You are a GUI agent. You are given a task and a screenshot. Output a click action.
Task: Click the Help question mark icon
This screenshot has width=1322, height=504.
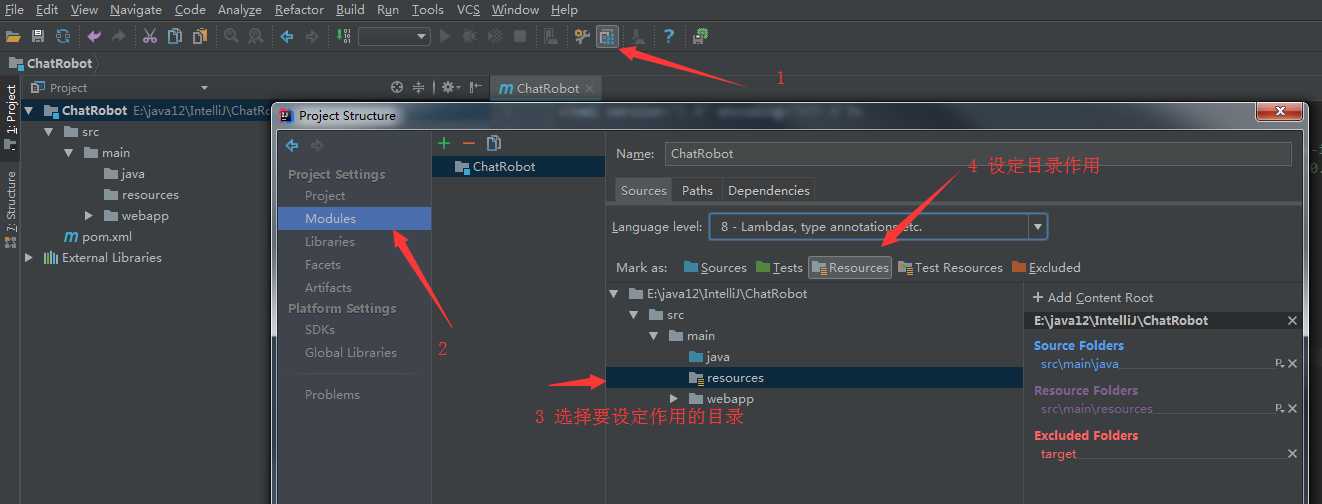pos(669,36)
